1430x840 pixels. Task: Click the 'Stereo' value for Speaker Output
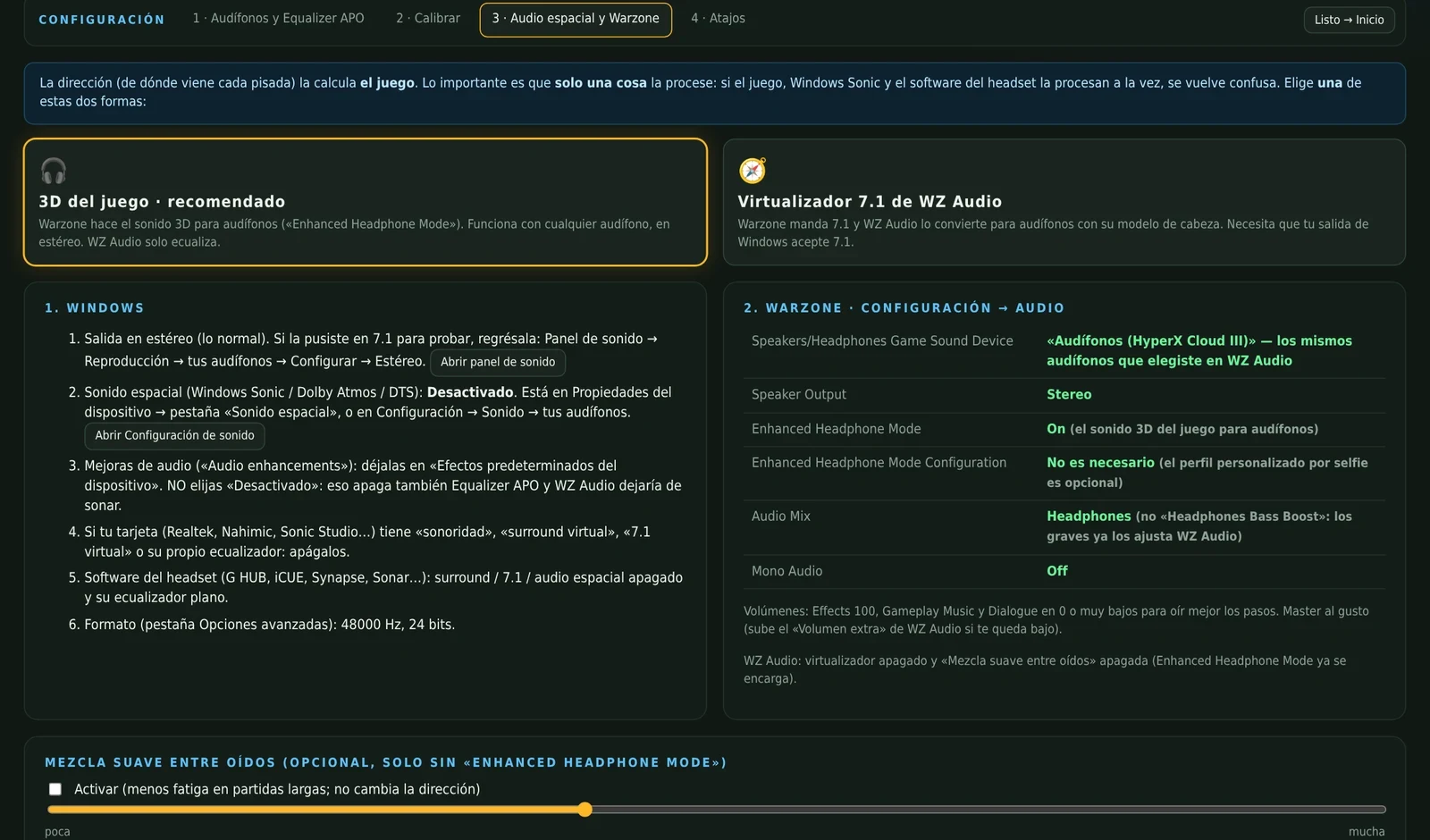tap(1069, 394)
